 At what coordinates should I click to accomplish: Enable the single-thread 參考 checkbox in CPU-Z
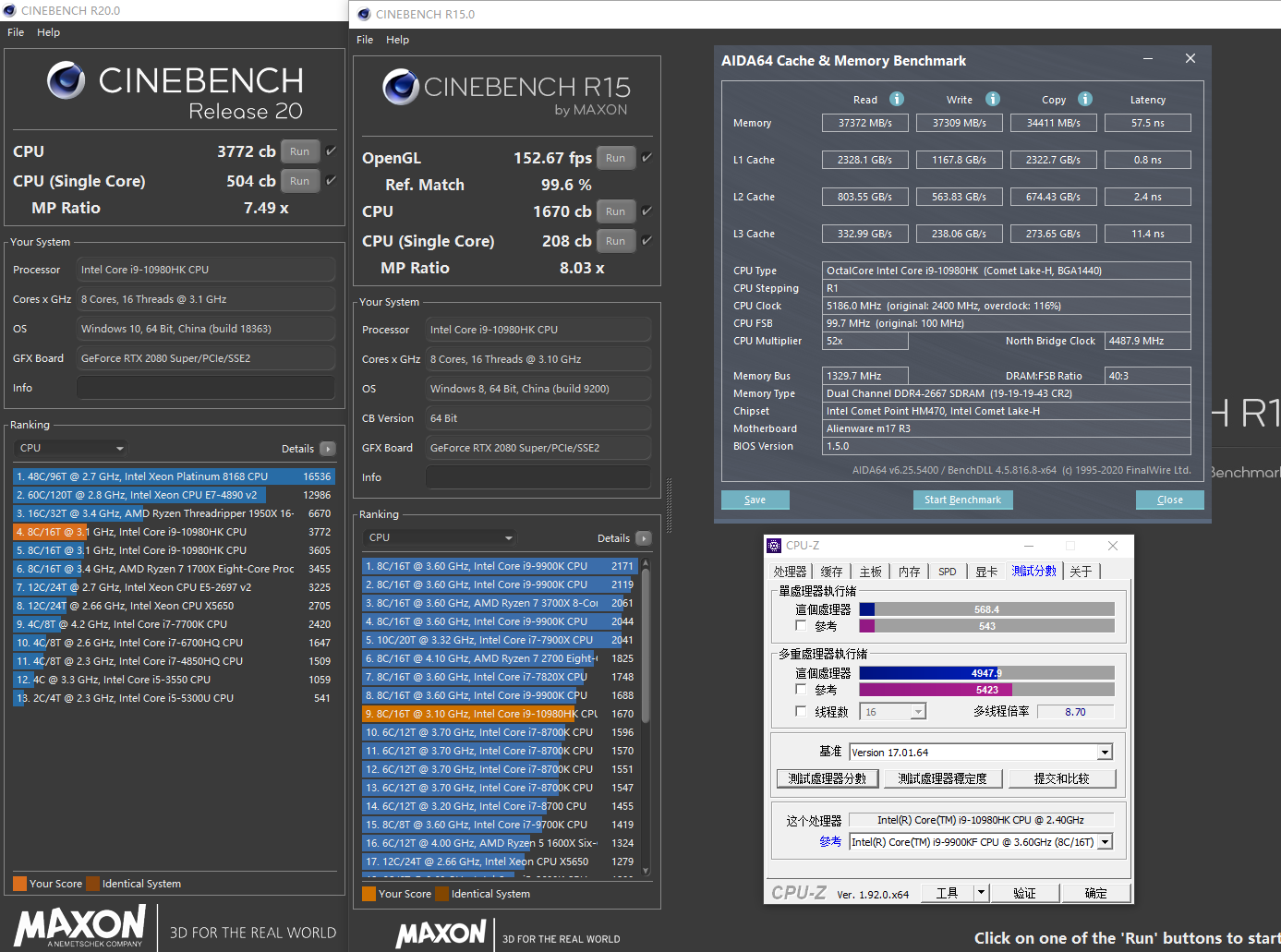(801, 625)
